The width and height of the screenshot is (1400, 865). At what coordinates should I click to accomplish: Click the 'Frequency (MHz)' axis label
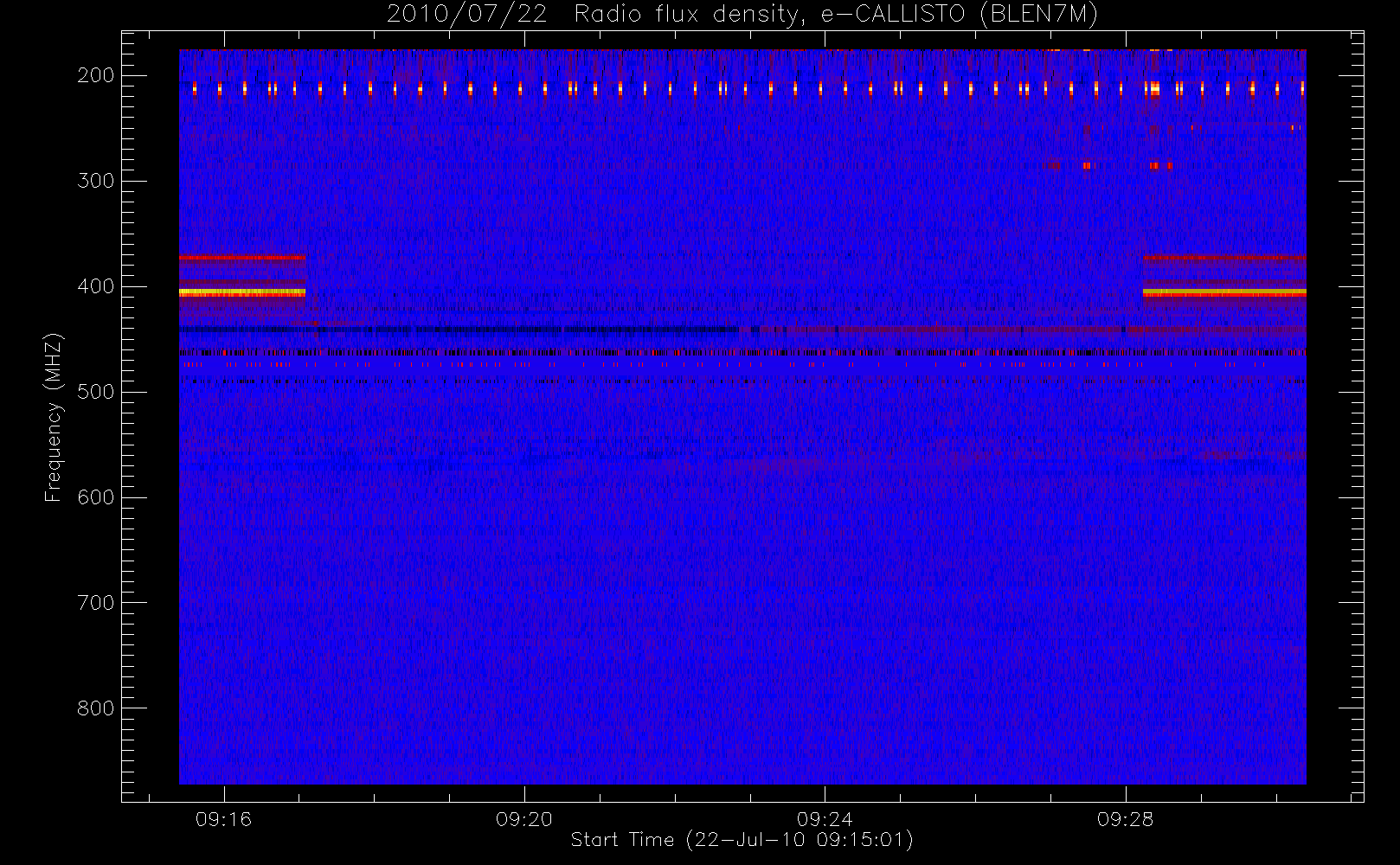(54, 417)
